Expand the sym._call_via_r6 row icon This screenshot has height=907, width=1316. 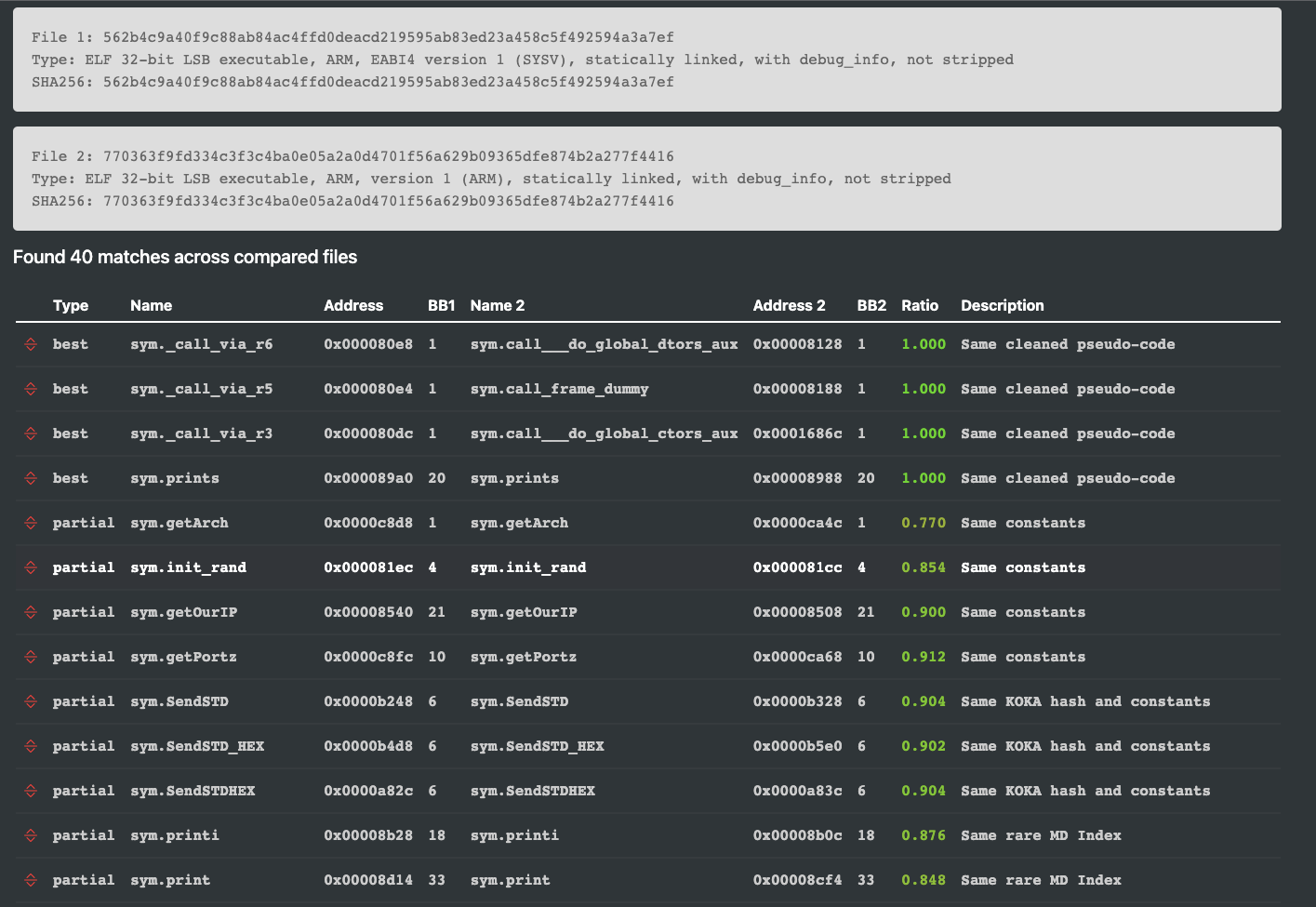point(31,344)
